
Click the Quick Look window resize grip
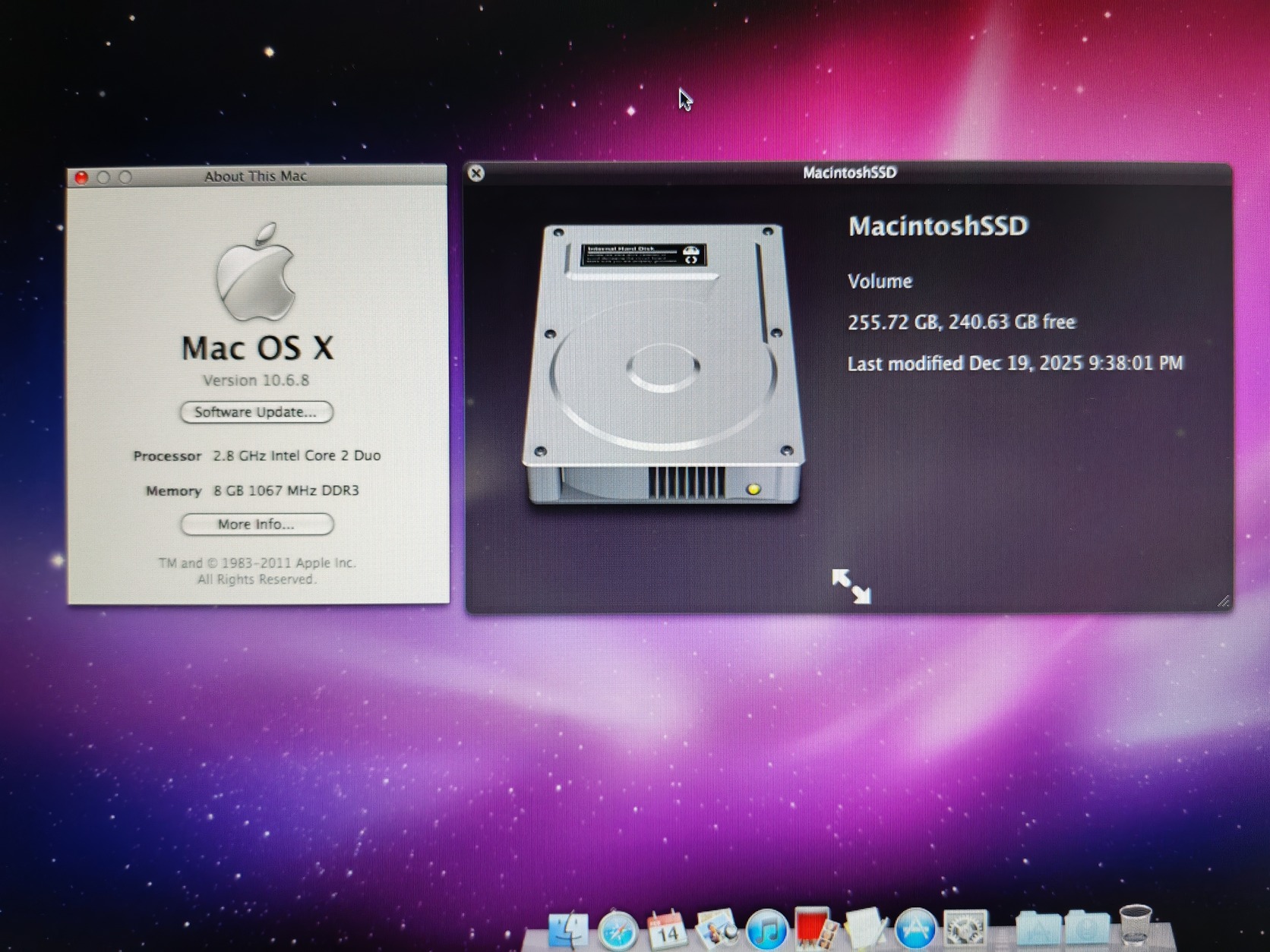click(1223, 601)
